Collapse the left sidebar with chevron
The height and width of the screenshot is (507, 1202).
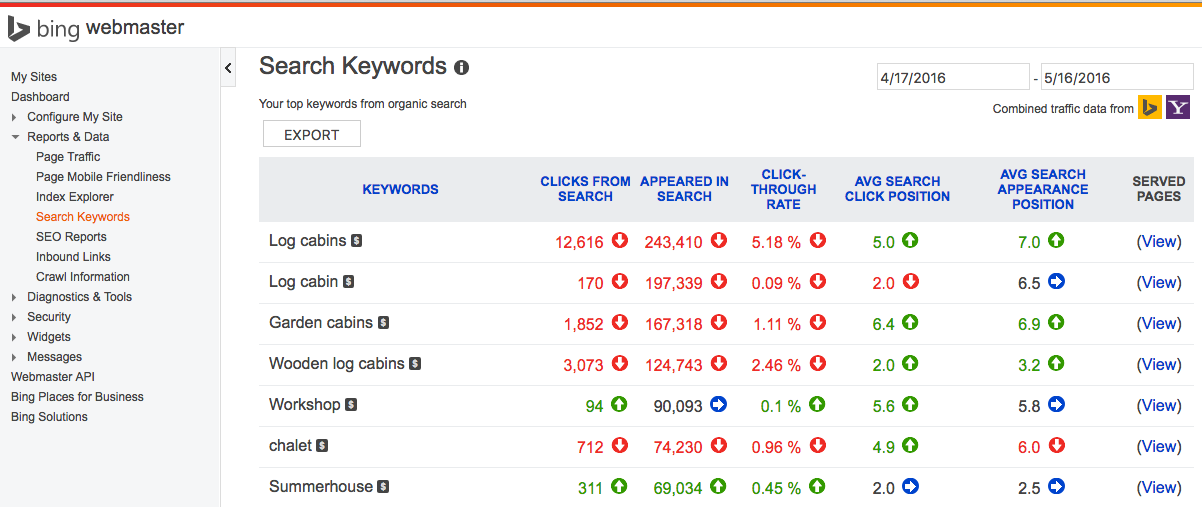tap(228, 68)
